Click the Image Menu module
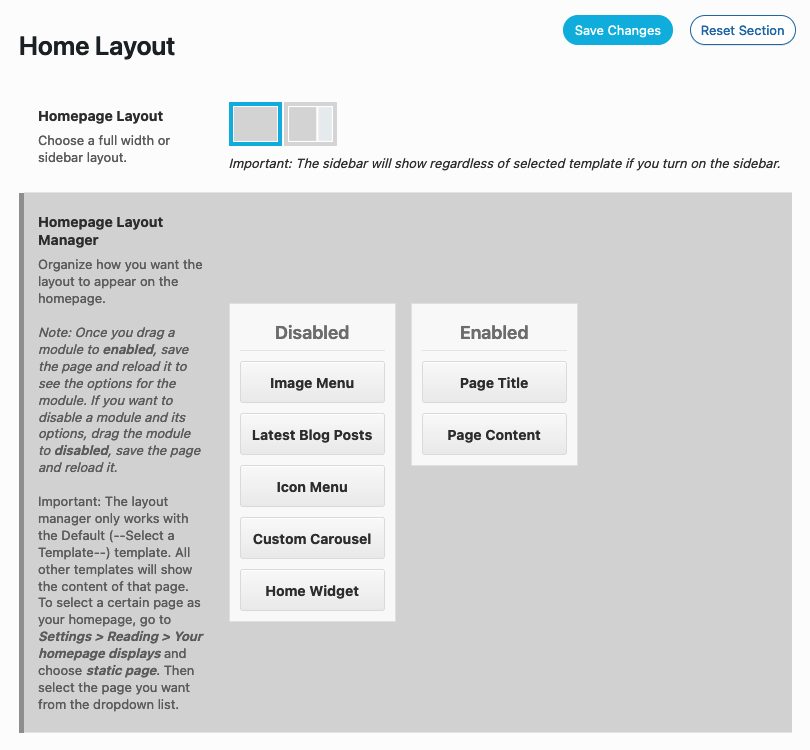 [x=312, y=382]
